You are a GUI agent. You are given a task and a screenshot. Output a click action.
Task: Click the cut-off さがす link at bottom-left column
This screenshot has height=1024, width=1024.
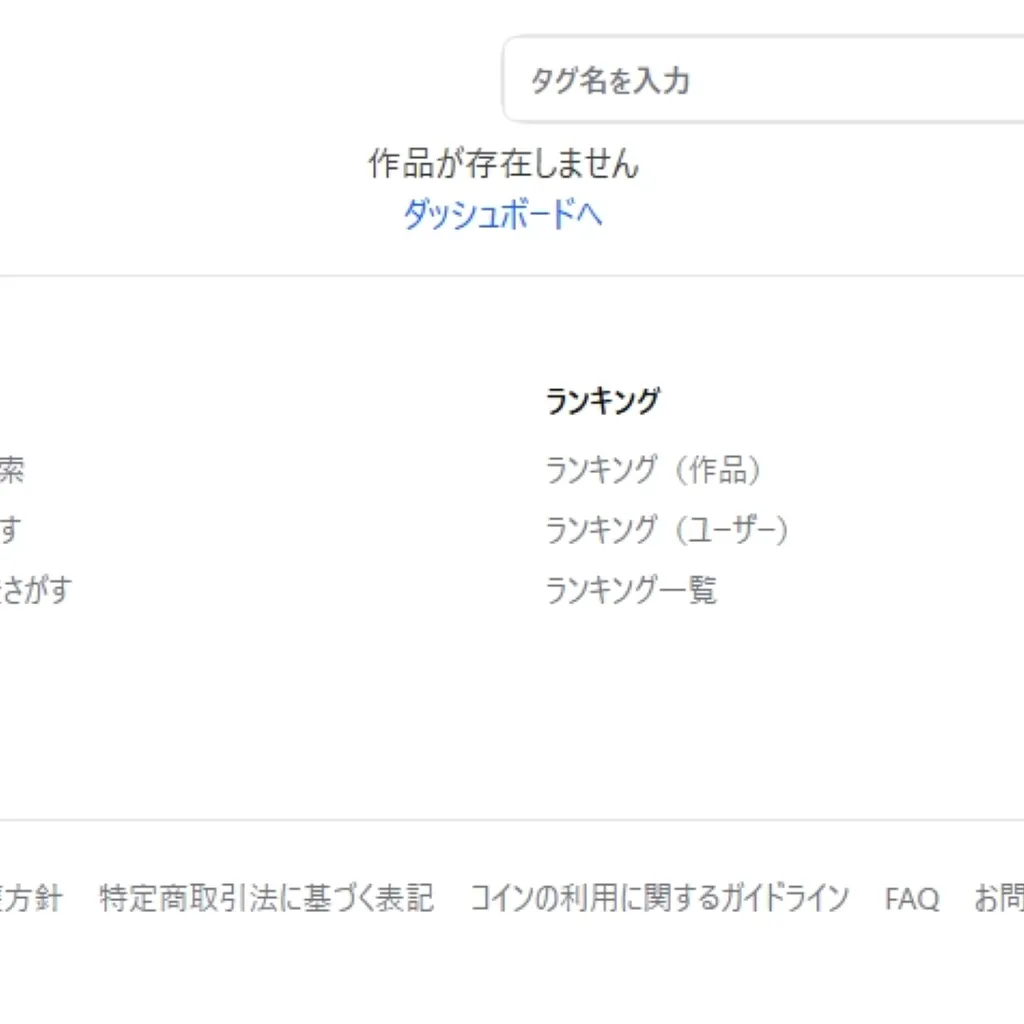pyautogui.click(x=36, y=590)
